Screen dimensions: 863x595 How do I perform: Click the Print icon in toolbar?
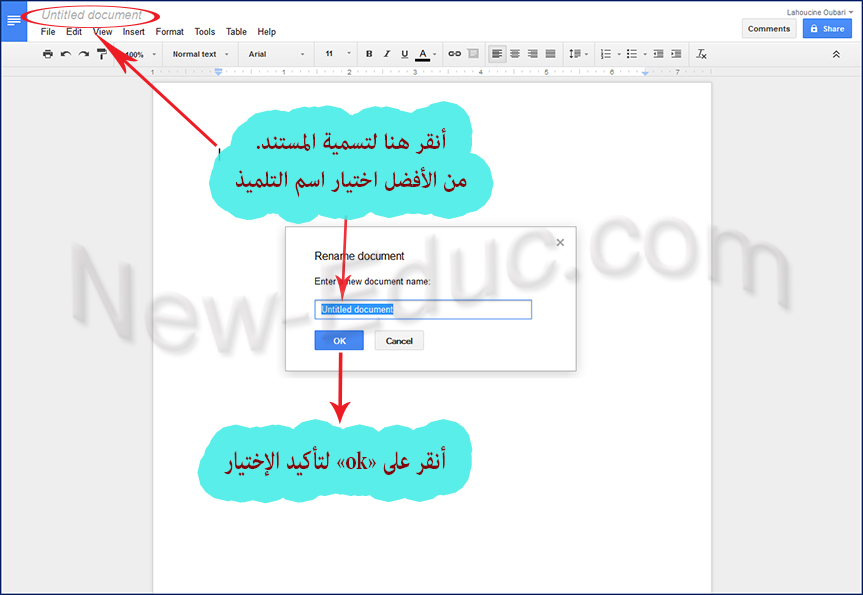pos(47,54)
